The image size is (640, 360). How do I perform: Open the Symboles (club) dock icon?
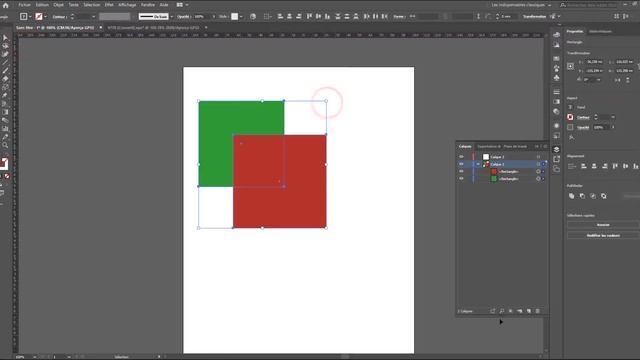556,78
